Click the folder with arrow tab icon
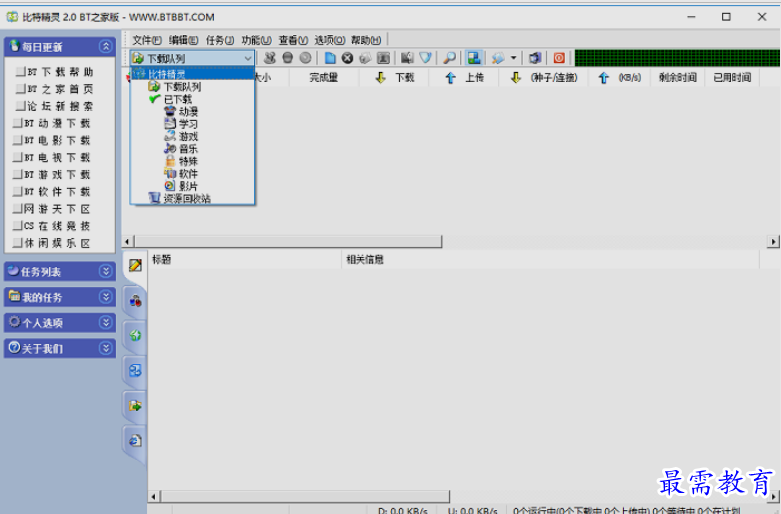The height and width of the screenshot is (514, 781). click(135, 405)
